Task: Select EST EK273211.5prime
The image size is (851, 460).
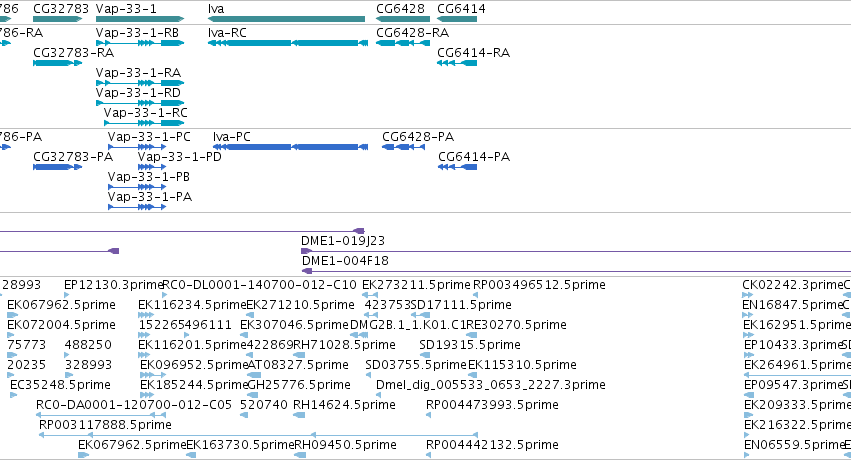Action: coord(416,285)
